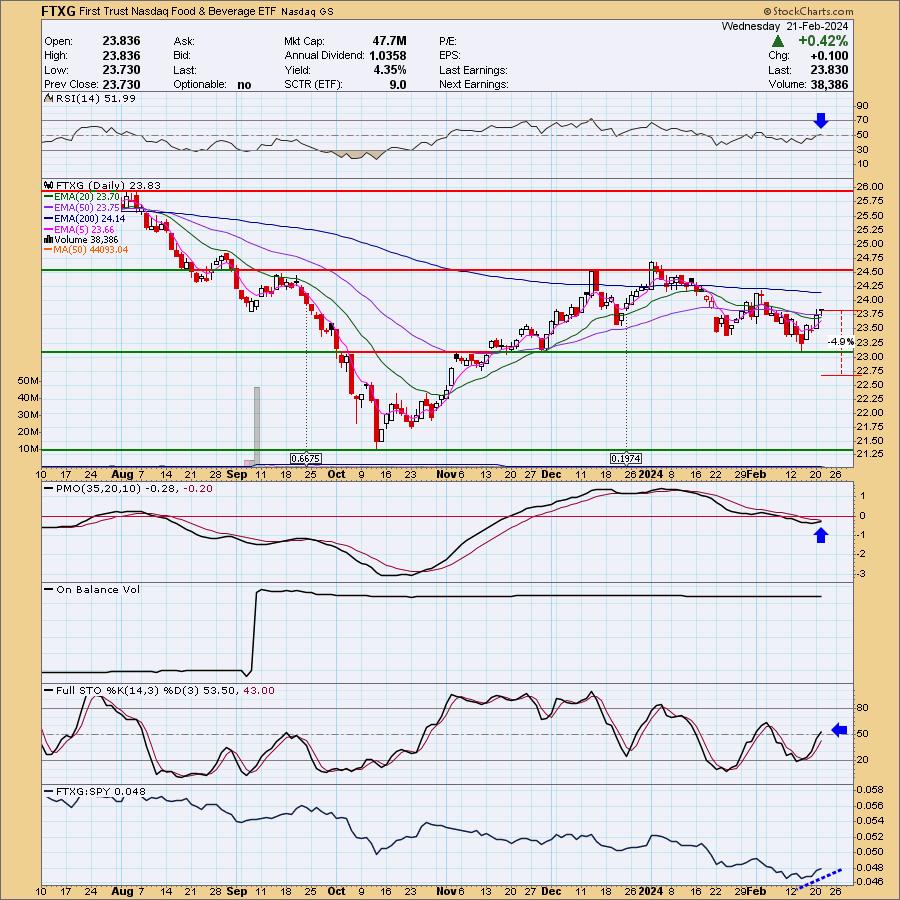The height and width of the screenshot is (900, 900).
Task: Click the PMO(35,20,10) indicator label
Action: pos(134,488)
